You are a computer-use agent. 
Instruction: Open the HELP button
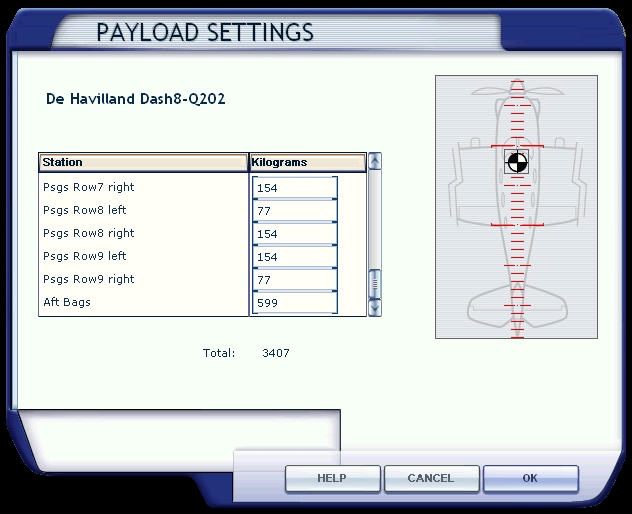point(331,479)
